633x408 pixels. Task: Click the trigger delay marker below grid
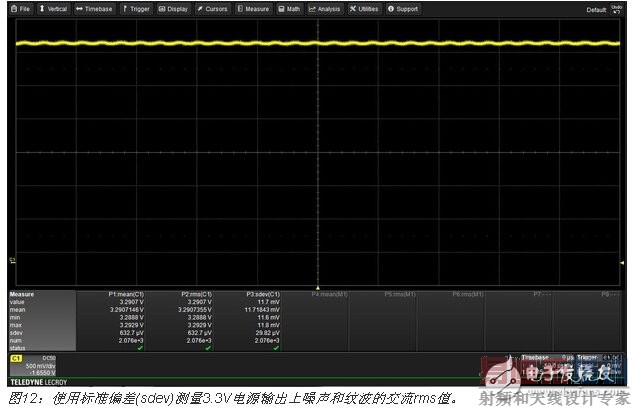[318, 288]
